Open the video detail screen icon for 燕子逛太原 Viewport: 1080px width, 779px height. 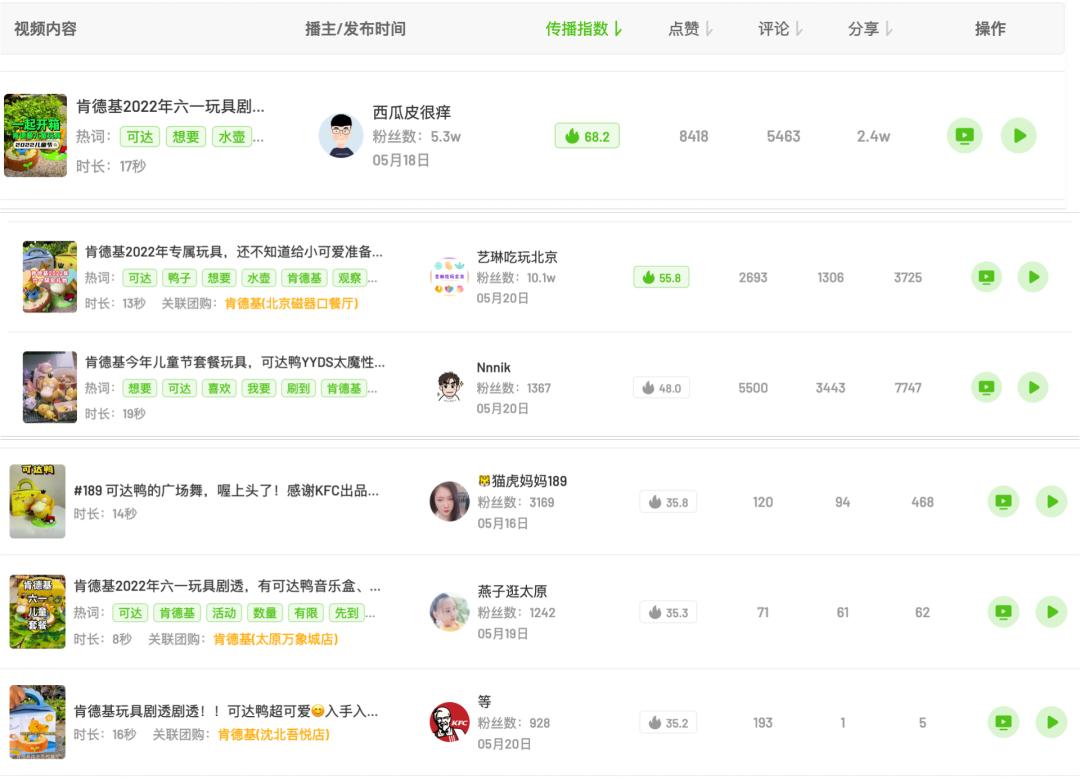1003,612
